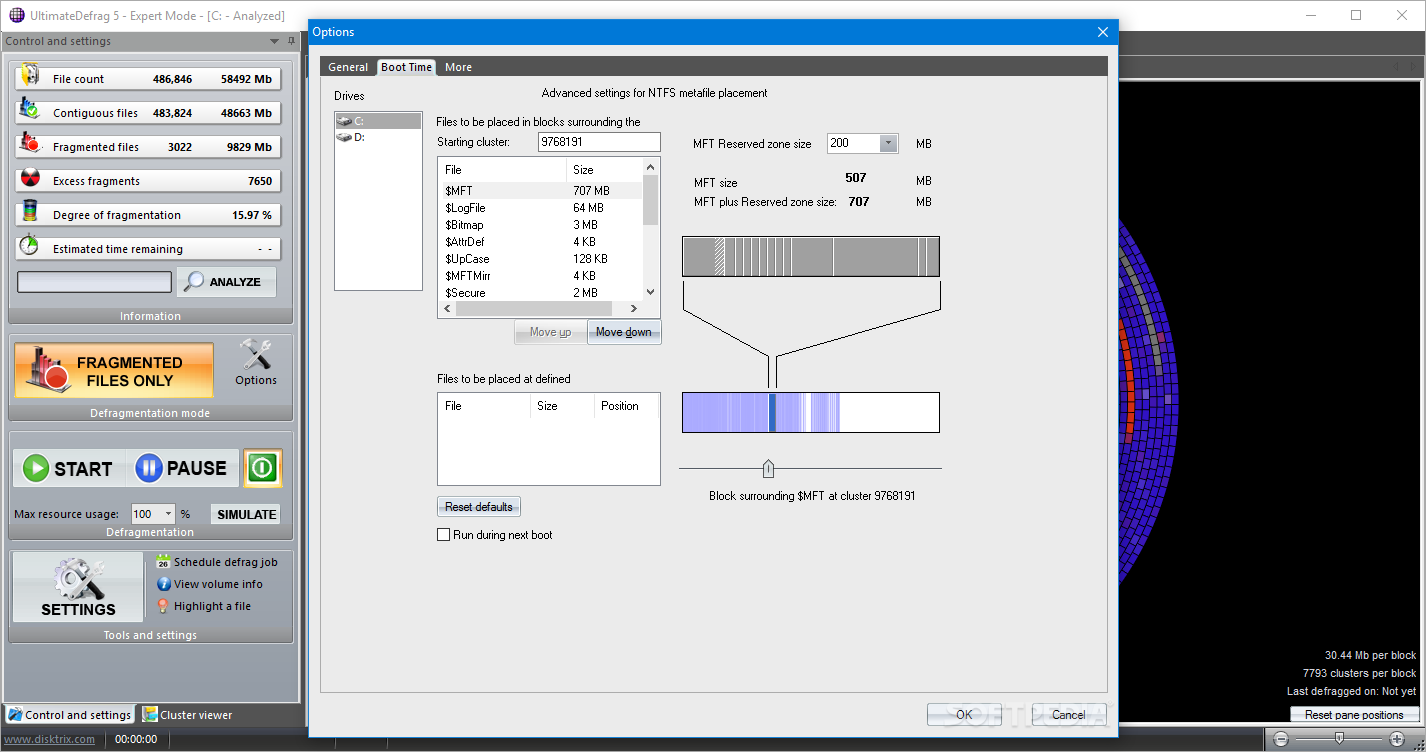Click the block position slider handle
Viewport: 1426px width, 752px height.
(x=768, y=468)
